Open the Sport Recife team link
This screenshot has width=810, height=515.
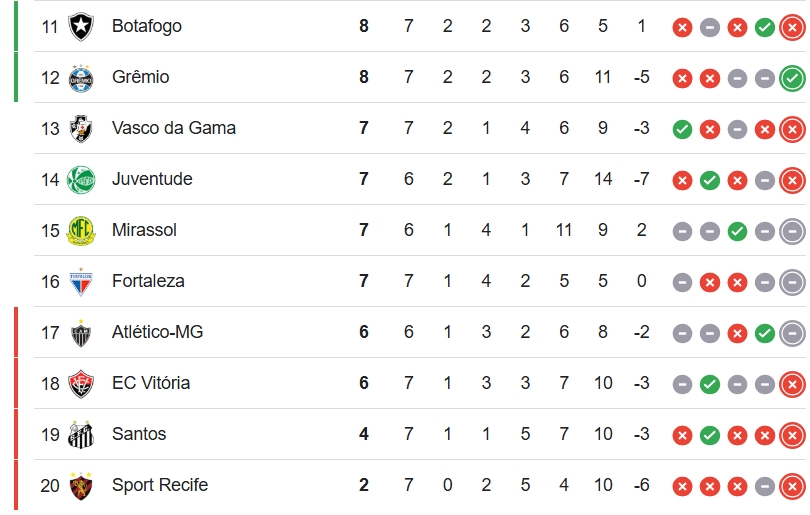(x=160, y=485)
